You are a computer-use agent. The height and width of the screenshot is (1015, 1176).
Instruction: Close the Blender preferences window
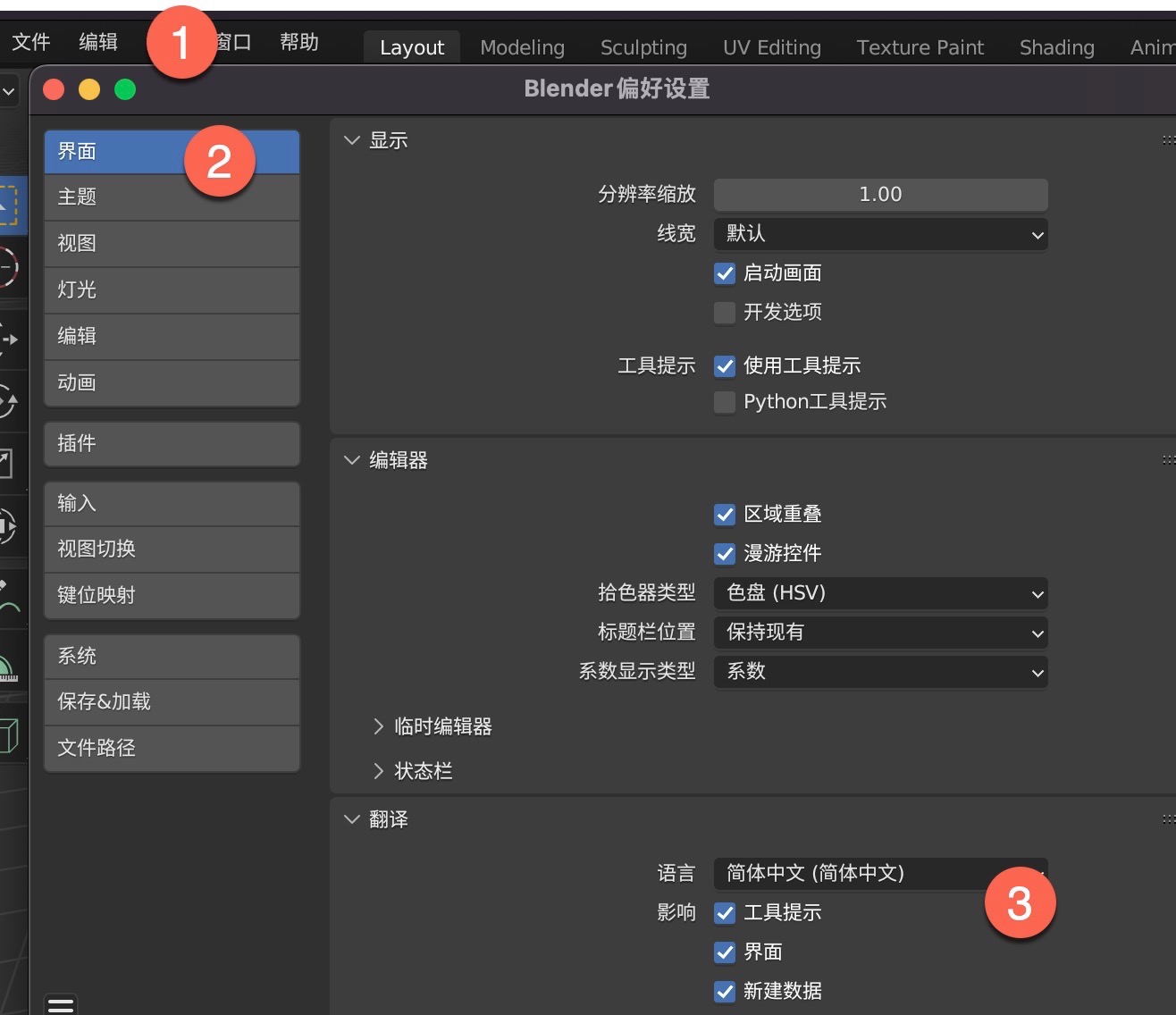54,89
